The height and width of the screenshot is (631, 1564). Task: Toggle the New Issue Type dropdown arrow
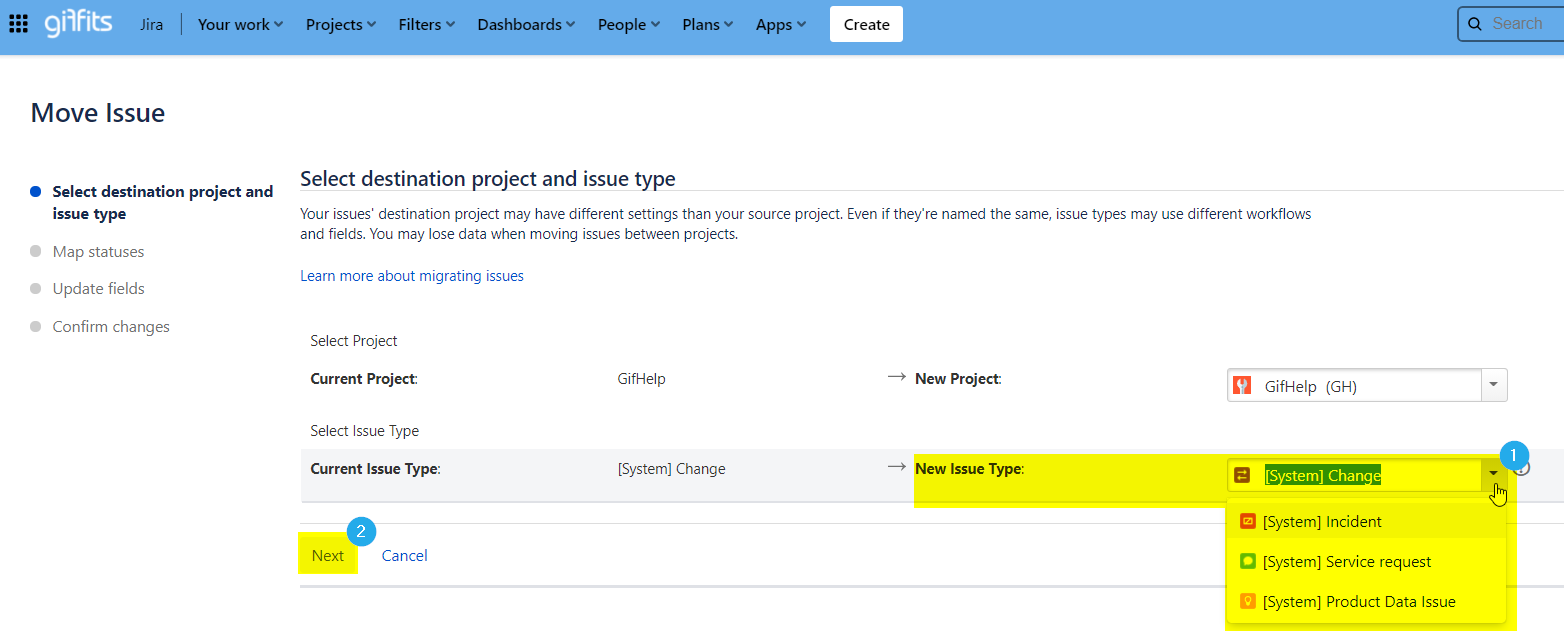pyautogui.click(x=1494, y=475)
